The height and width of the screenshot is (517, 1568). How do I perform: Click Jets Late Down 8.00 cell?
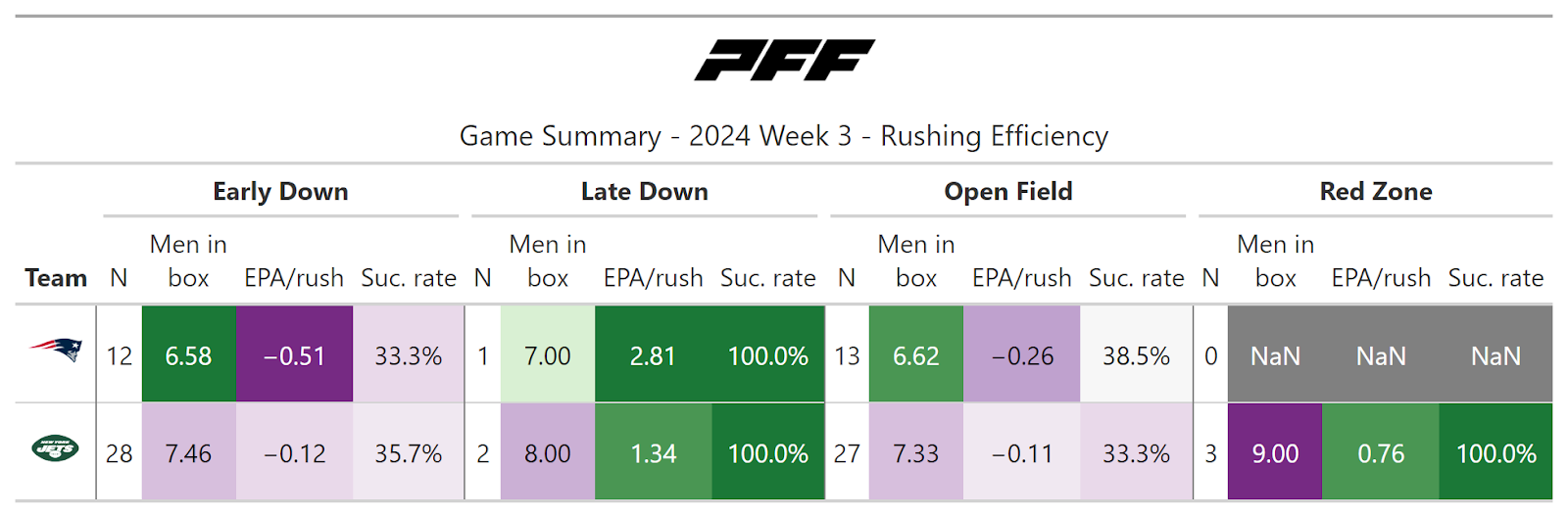(547, 453)
